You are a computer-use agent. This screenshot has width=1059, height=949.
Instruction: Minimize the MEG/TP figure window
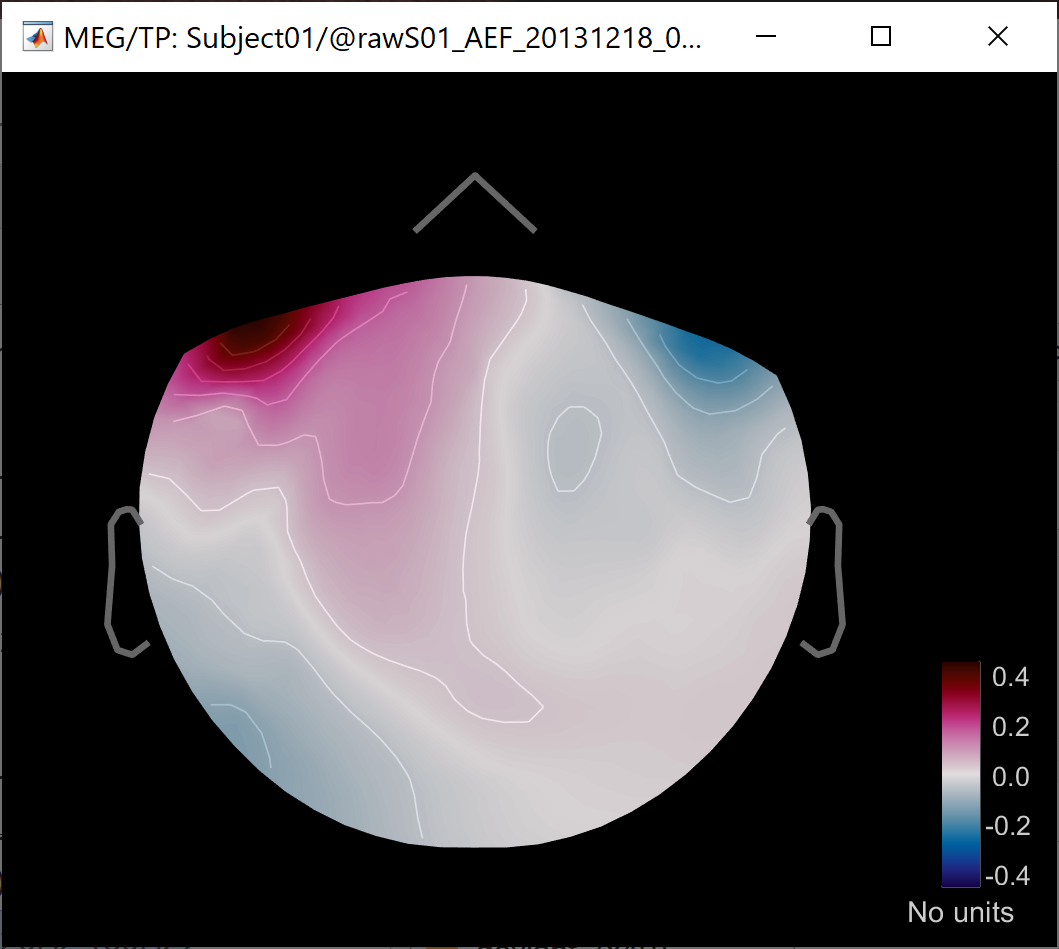click(766, 37)
